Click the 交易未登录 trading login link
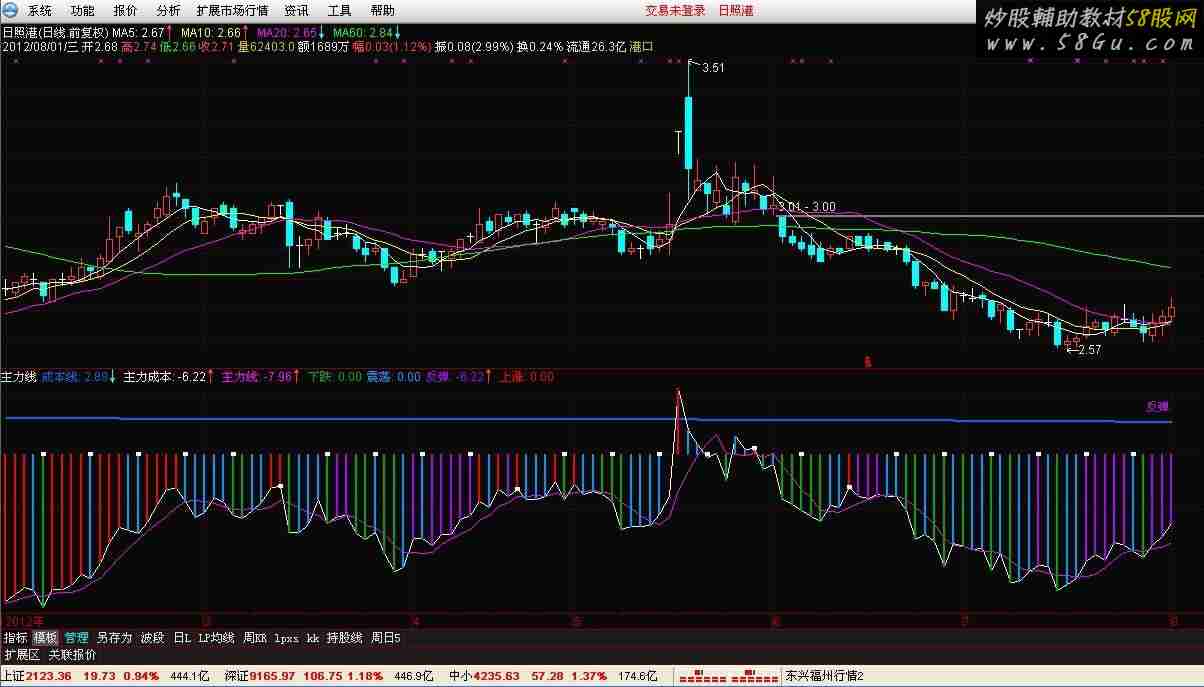The width and height of the screenshot is (1204, 687). (x=672, y=10)
